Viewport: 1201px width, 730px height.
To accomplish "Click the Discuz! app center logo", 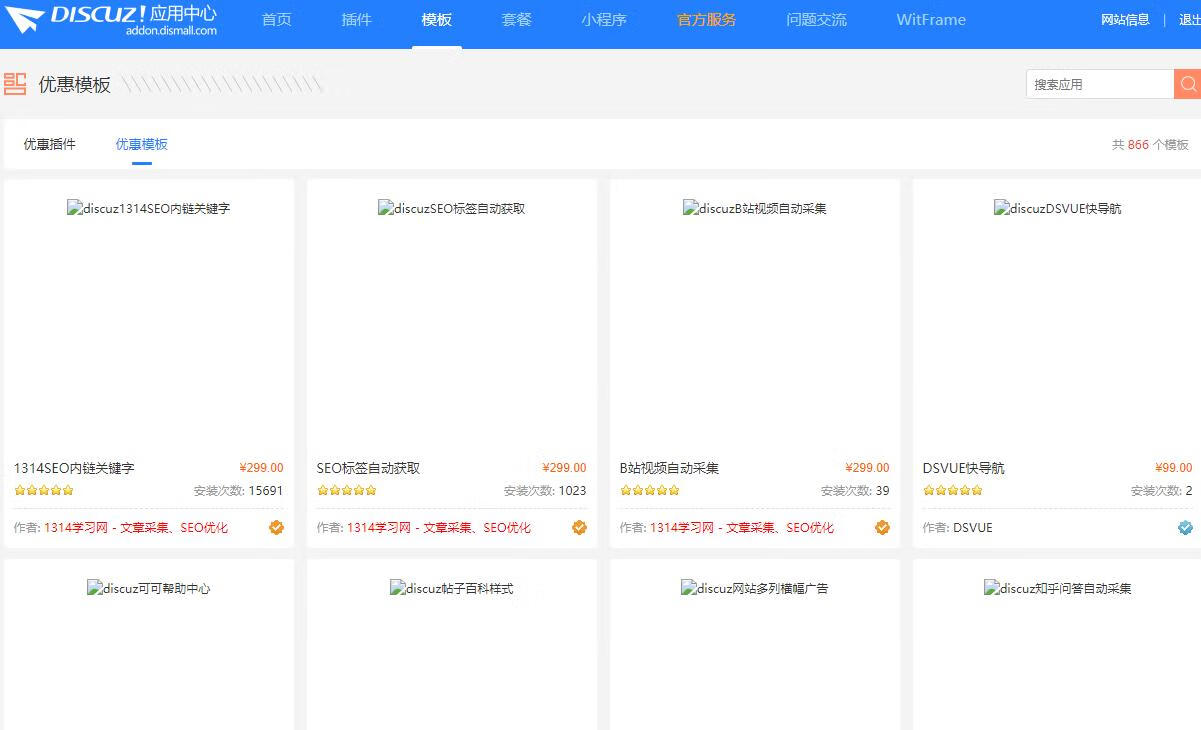I will [x=110, y=20].
